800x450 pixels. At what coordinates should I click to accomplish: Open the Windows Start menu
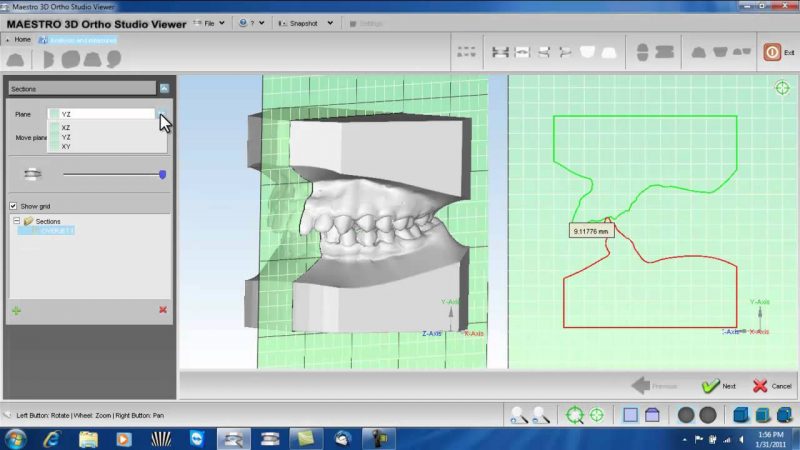pyautogui.click(x=15, y=439)
